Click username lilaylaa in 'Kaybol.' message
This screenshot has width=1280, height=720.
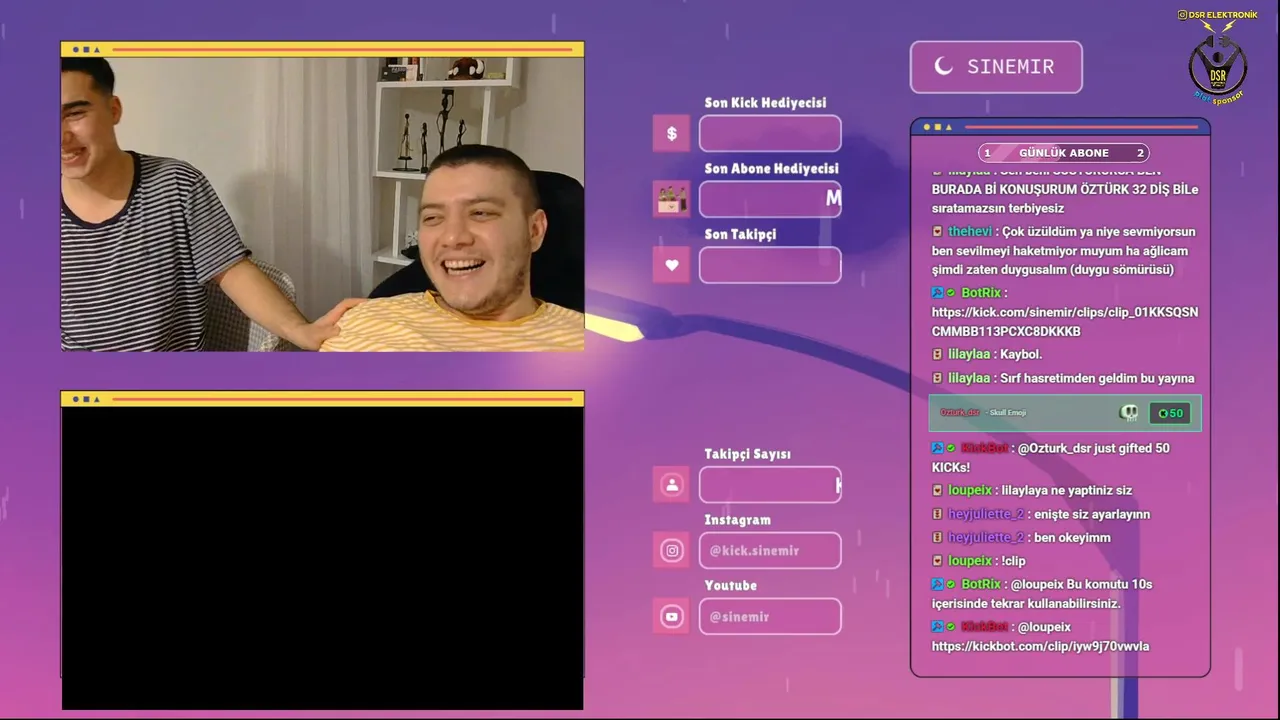(x=969, y=355)
